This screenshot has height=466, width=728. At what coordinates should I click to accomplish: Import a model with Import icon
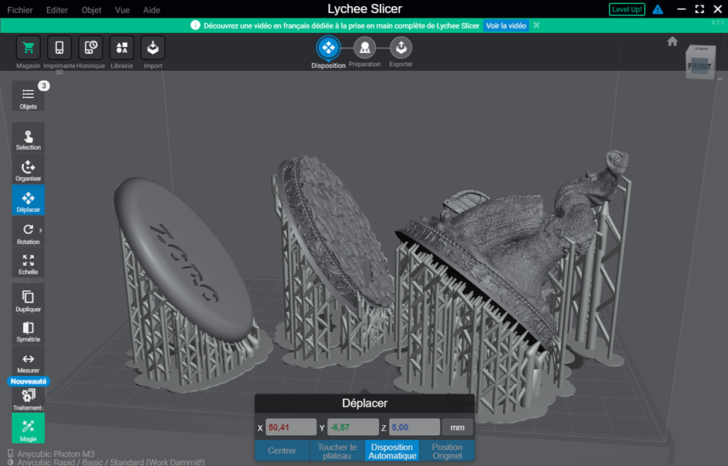pos(153,48)
